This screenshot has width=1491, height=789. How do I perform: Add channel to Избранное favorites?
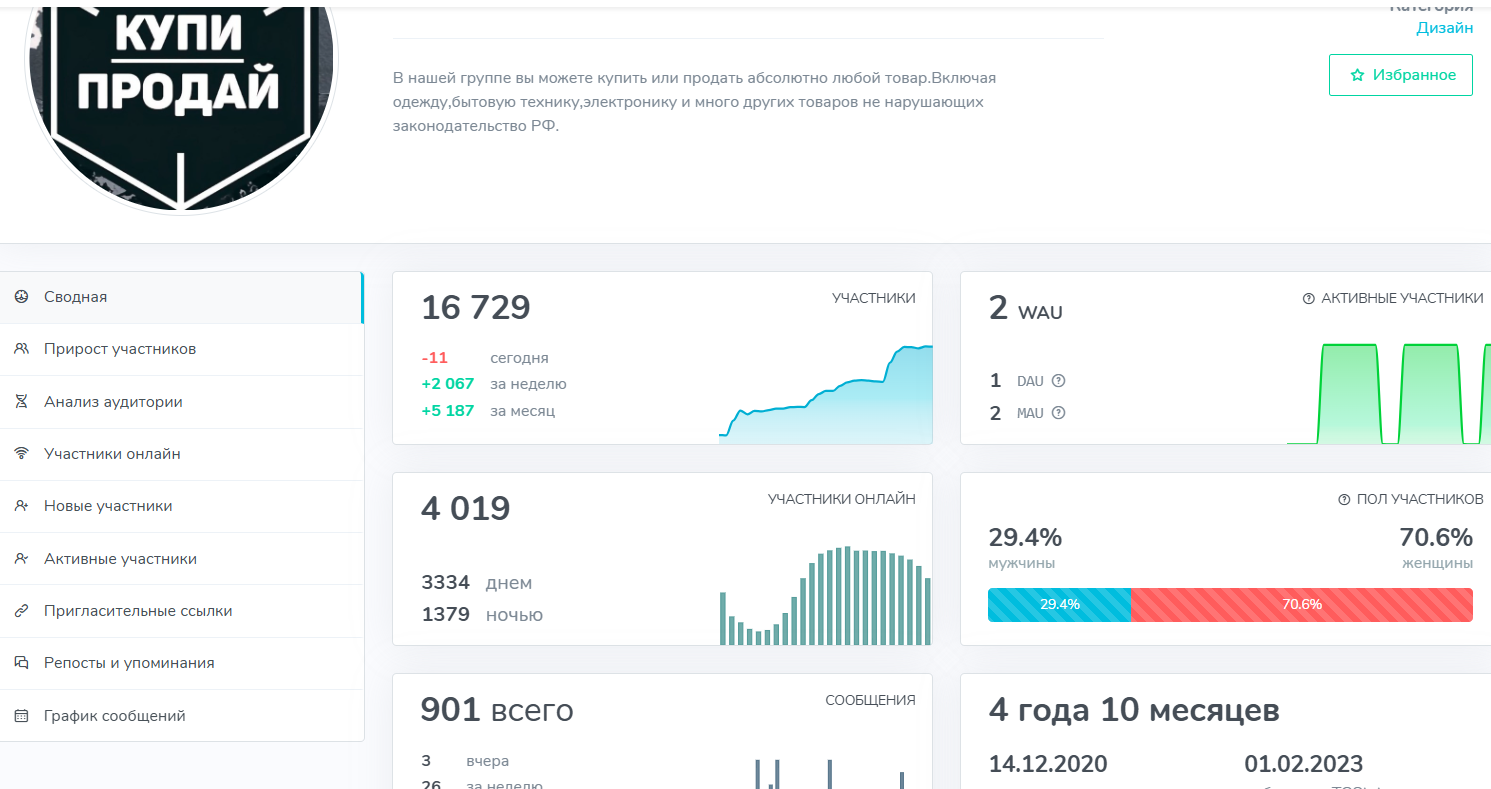pyautogui.click(x=1400, y=75)
